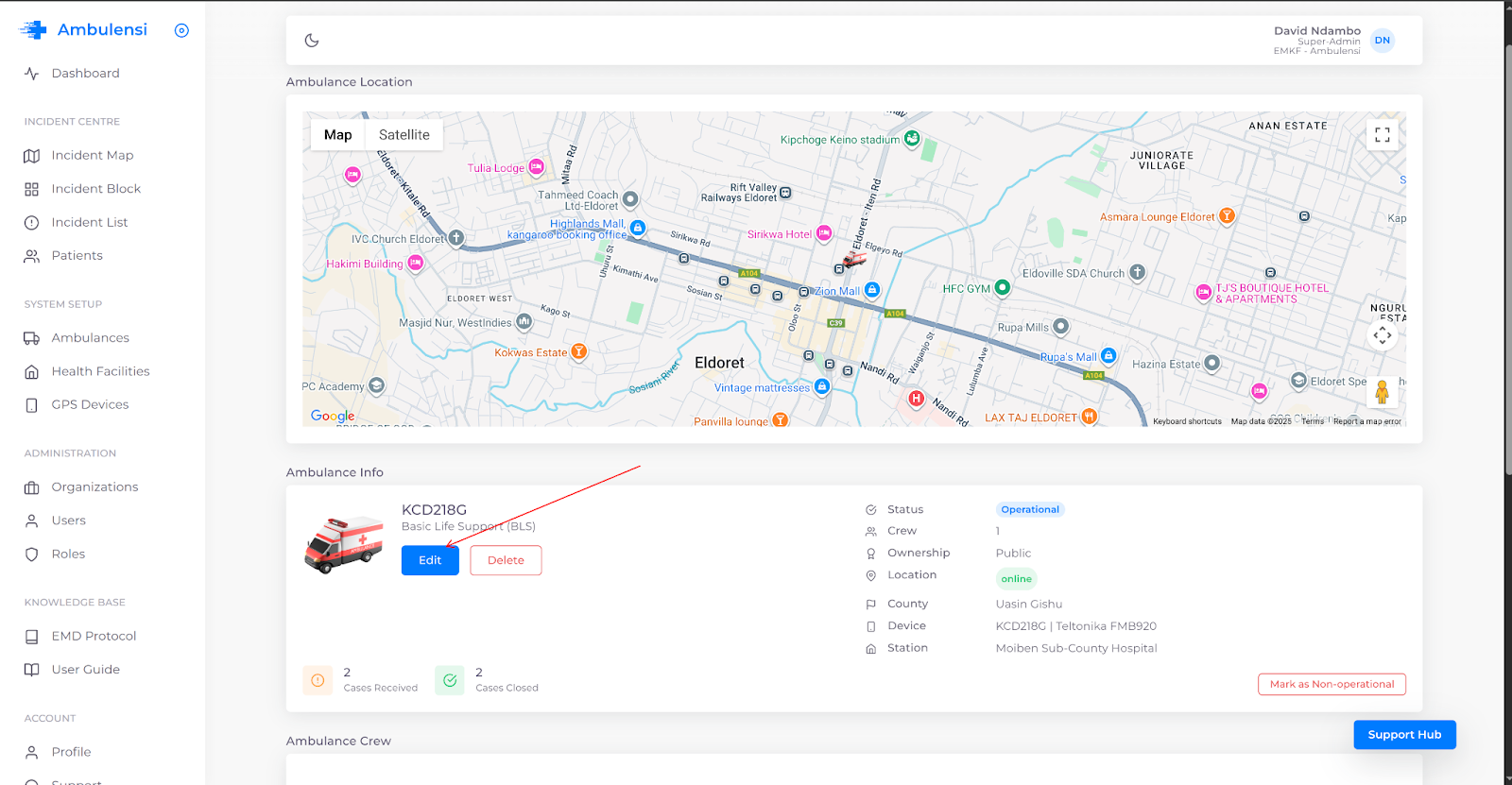Toggle sidebar pin circle next to Ambulensi
Image resolution: width=1512 pixels, height=785 pixels.
click(x=181, y=30)
